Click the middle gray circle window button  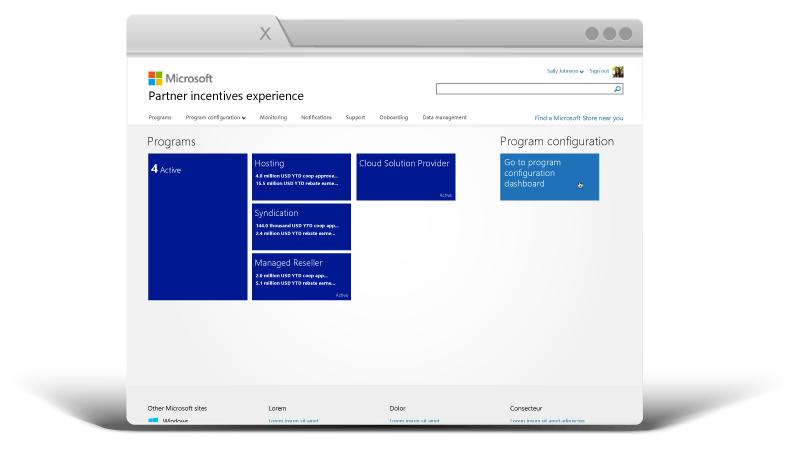tap(609, 34)
